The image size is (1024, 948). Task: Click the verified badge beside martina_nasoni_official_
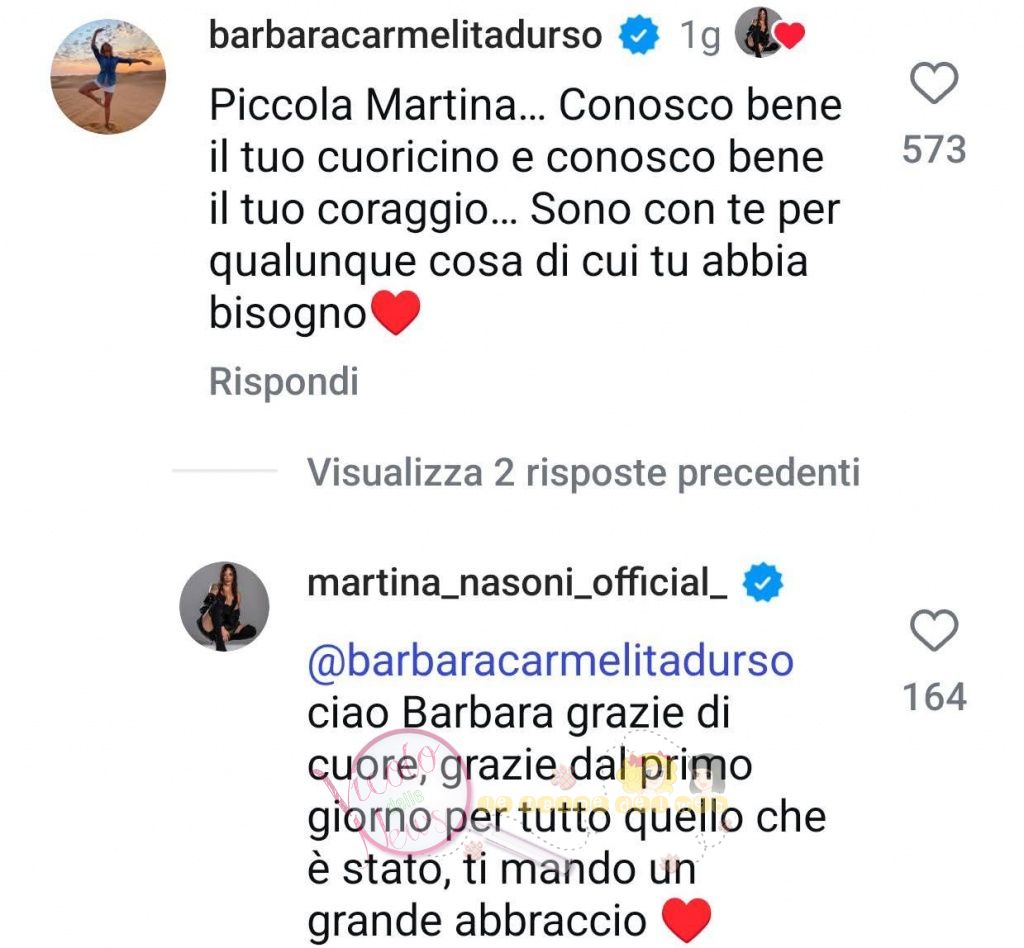click(763, 582)
